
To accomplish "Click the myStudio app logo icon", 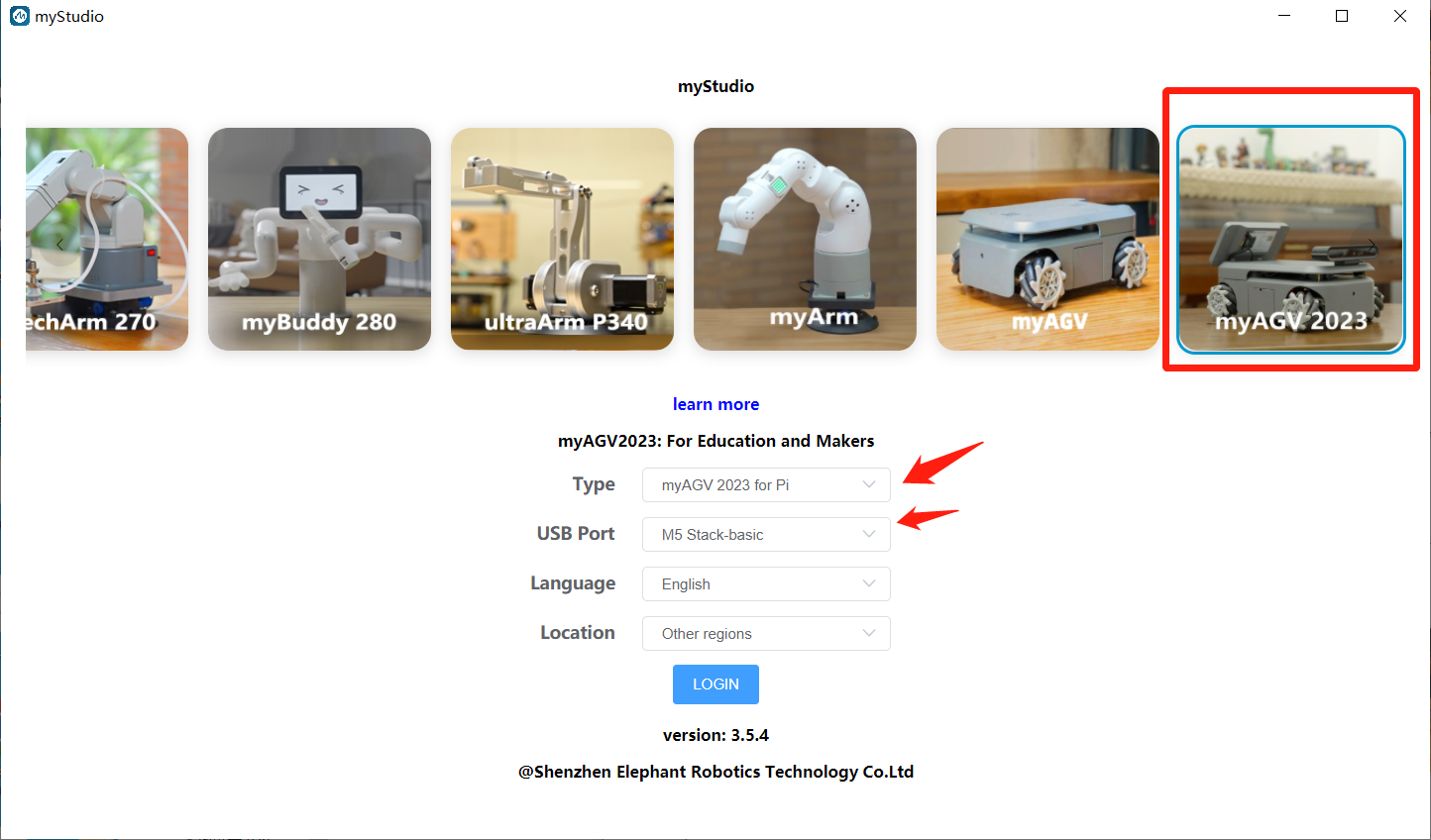I will 20,16.
